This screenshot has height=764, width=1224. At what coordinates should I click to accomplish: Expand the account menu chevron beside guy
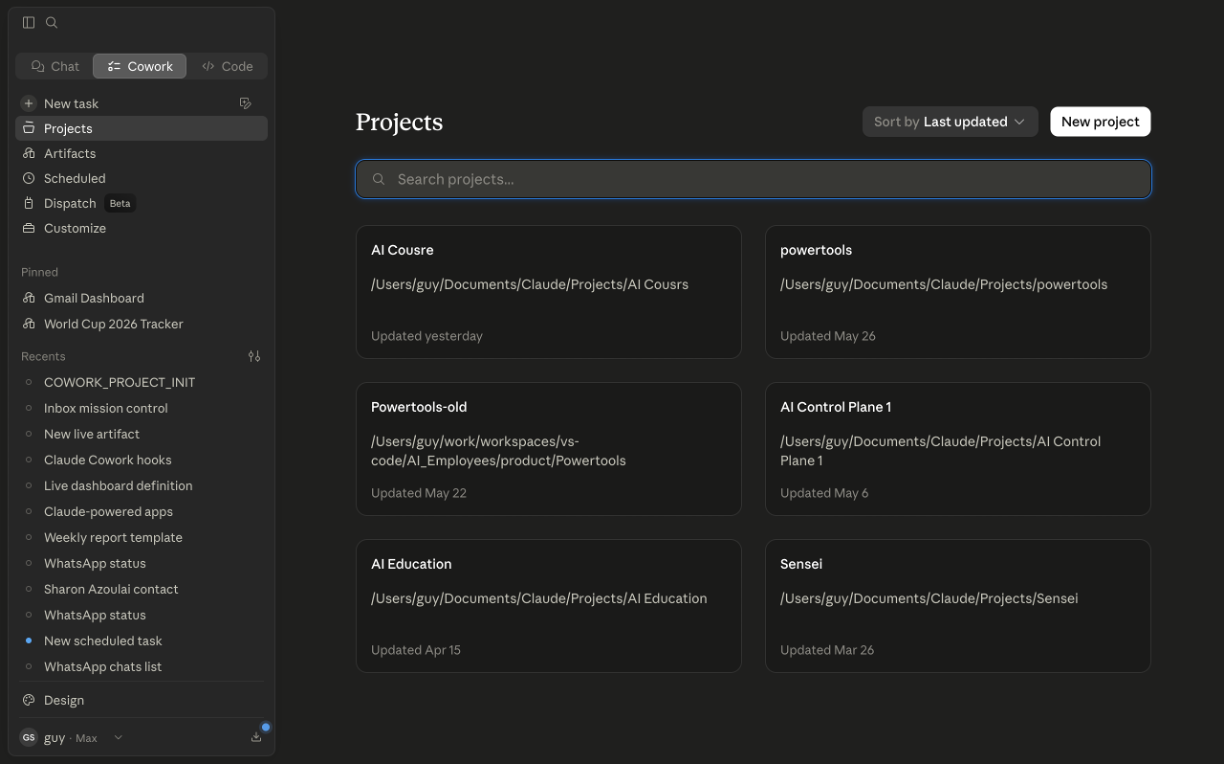118,738
